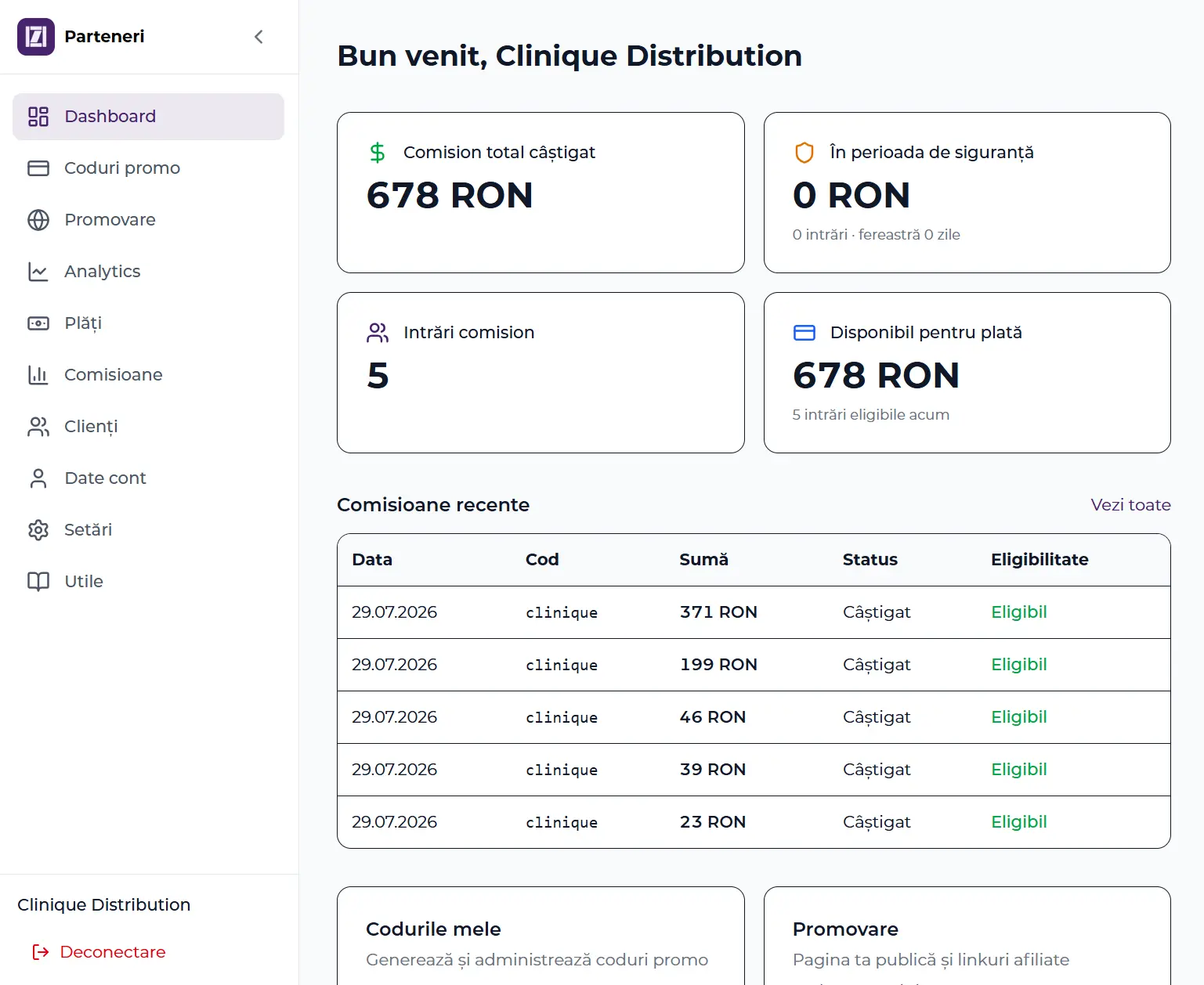The width and height of the screenshot is (1204, 985).
Task: Click the Deconectare logout arrow icon
Action: point(41,952)
